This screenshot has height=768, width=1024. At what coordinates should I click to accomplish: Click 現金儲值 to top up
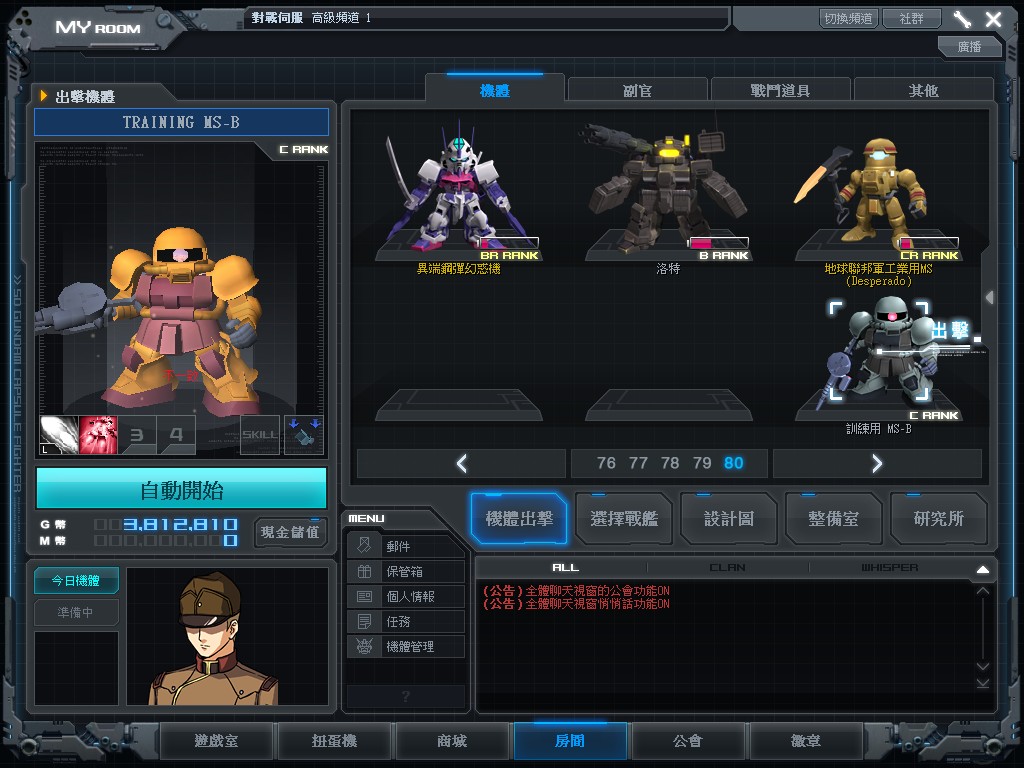point(290,532)
